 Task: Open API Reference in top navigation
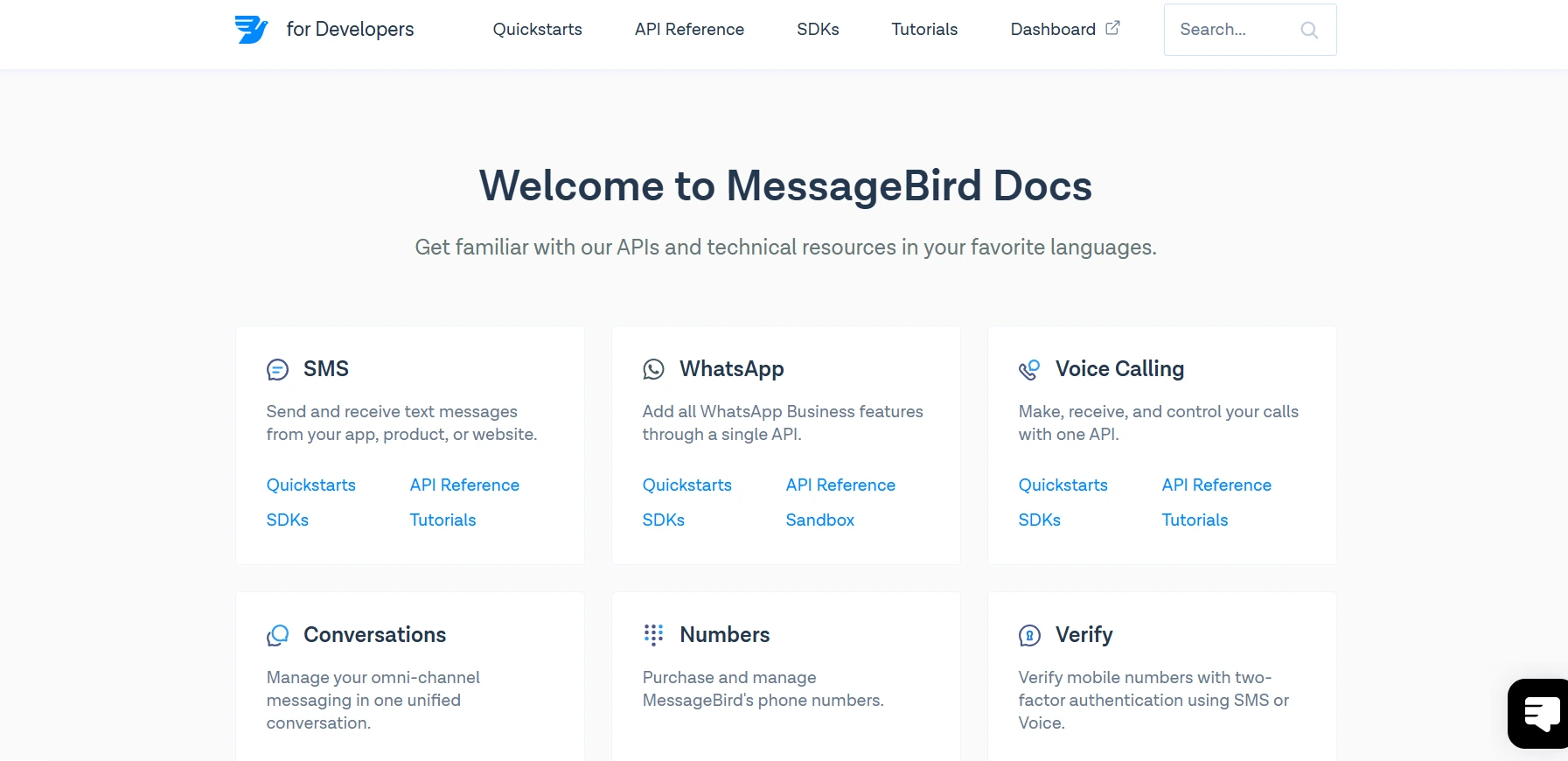689,29
